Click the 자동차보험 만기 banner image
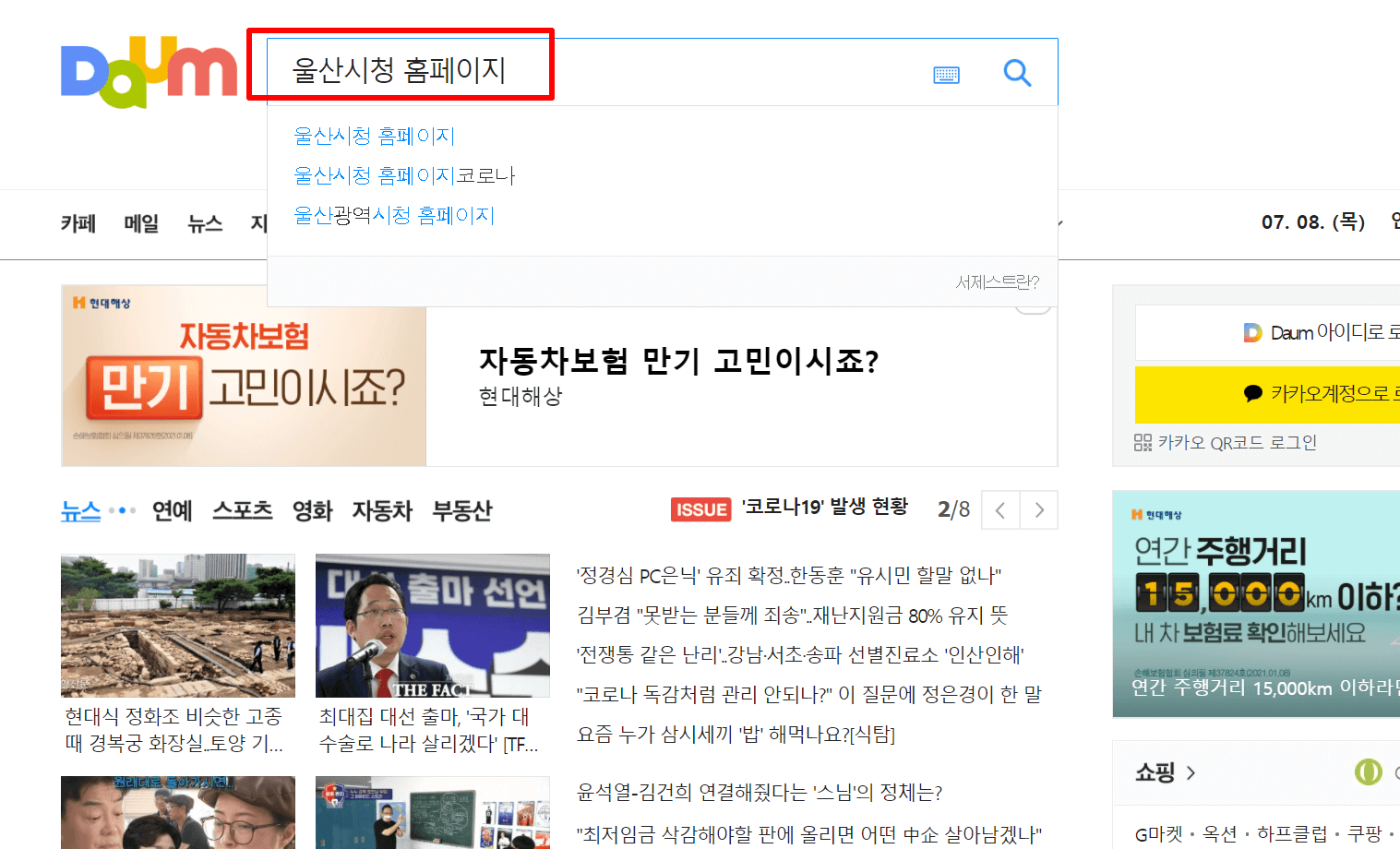Screen dimensions: 1400x849 pyautogui.click(x=244, y=376)
